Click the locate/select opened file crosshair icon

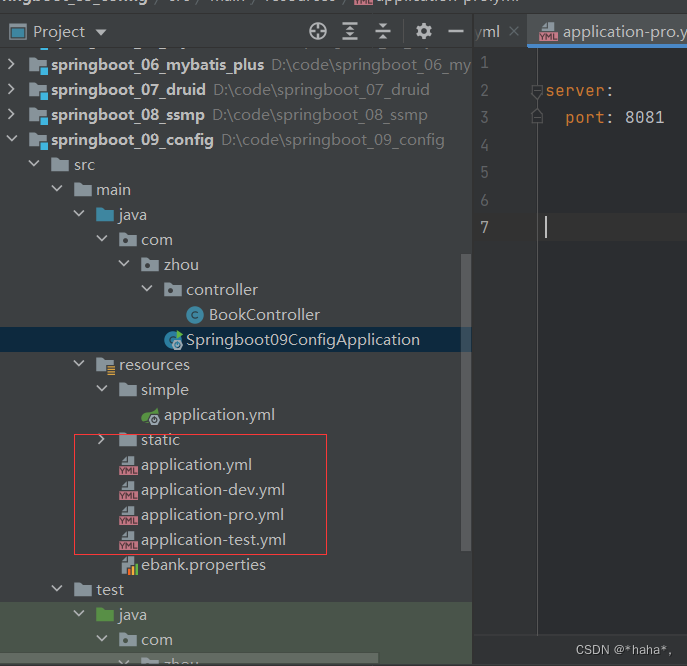318,32
